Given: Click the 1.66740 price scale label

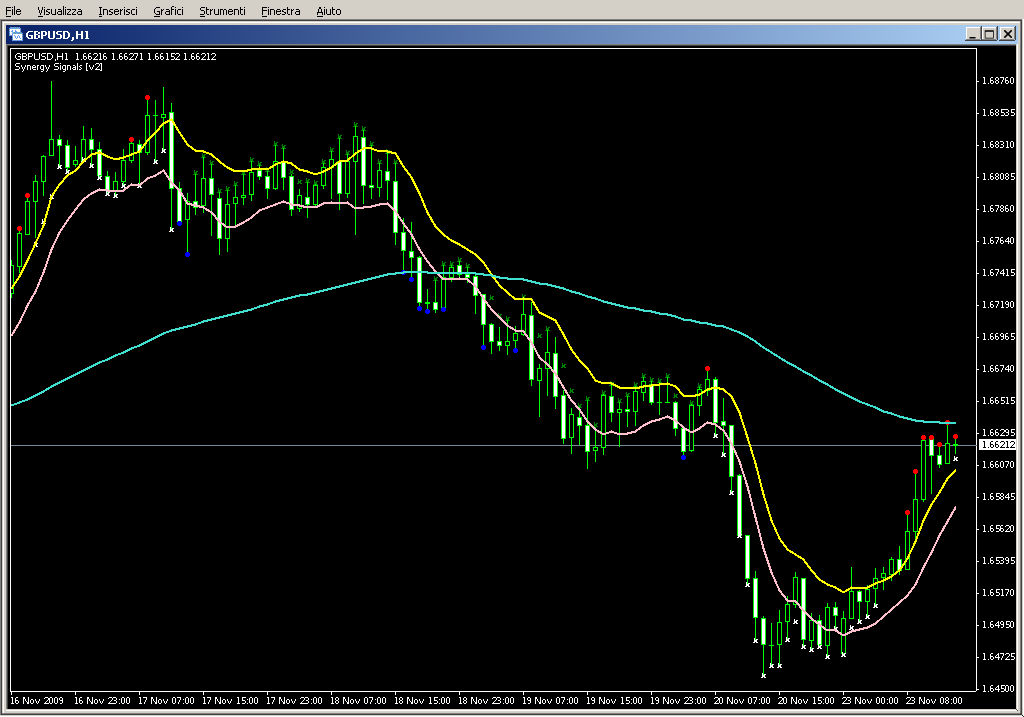Looking at the screenshot, I should click(x=999, y=369).
